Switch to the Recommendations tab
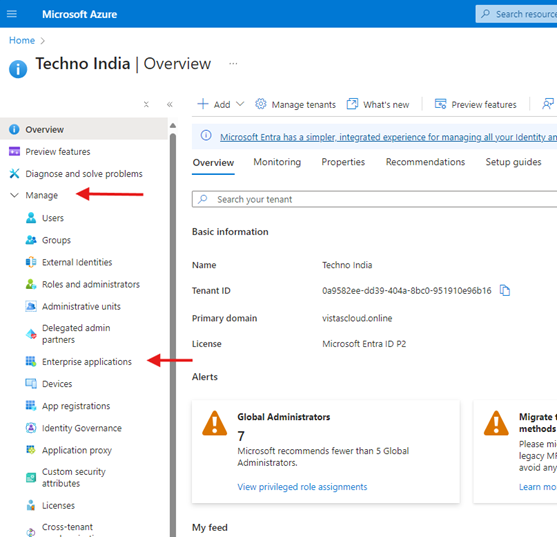This screenshot has width=557, height=537. (x=425, y=162)
